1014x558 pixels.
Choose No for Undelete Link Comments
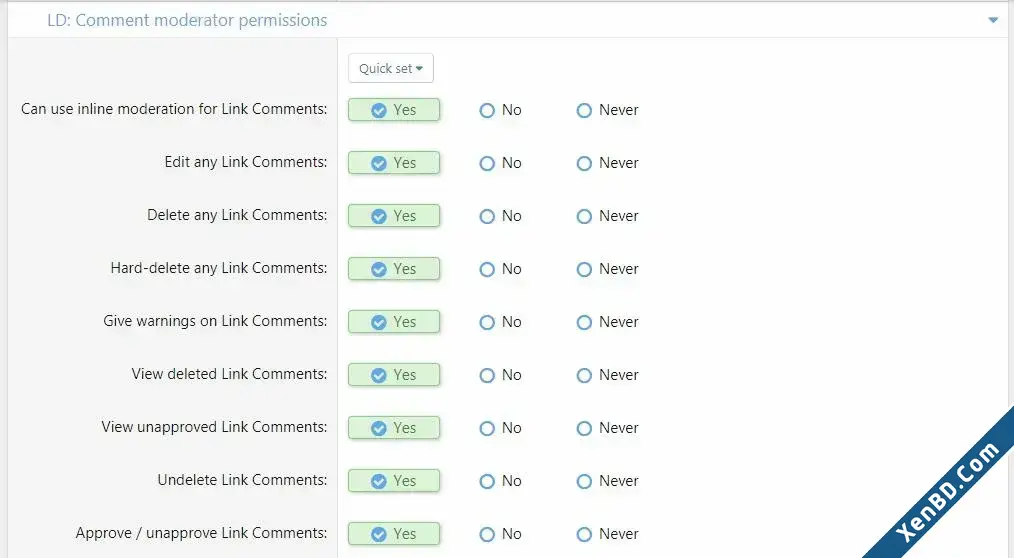(x=500, y=481)
